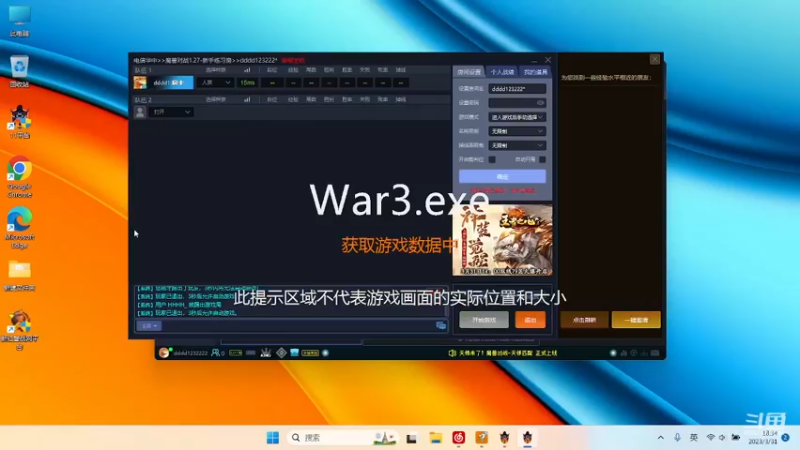Expand the second 无限制 dropdown
The width and height of the screenshot is (800, 450).
[x=517, y=146]
